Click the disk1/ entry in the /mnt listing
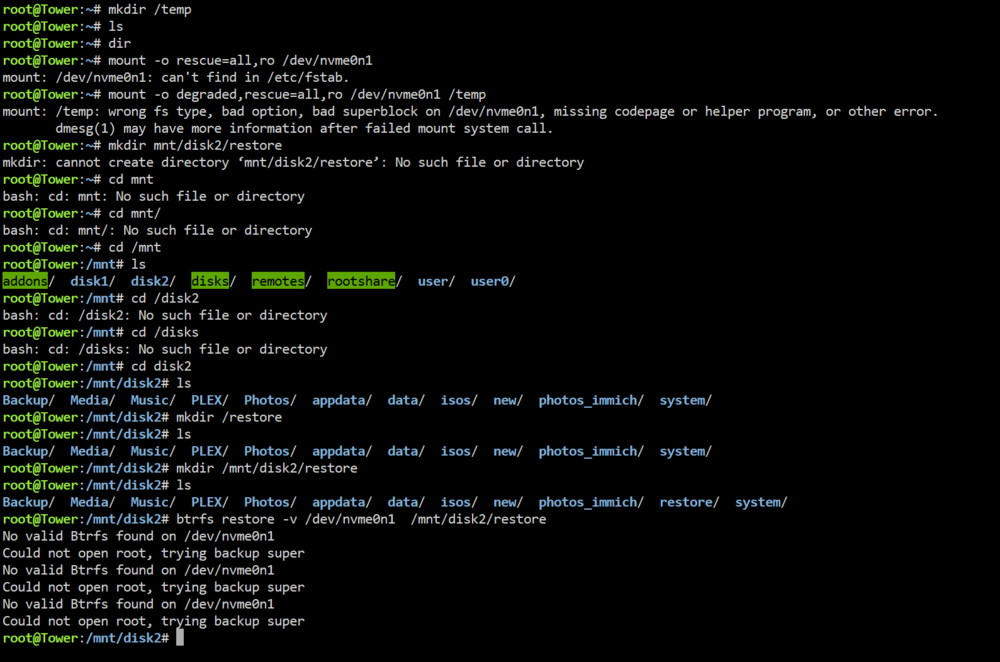Image resolution: width=1000 pixels, height=662 pixels. [92, 281]
